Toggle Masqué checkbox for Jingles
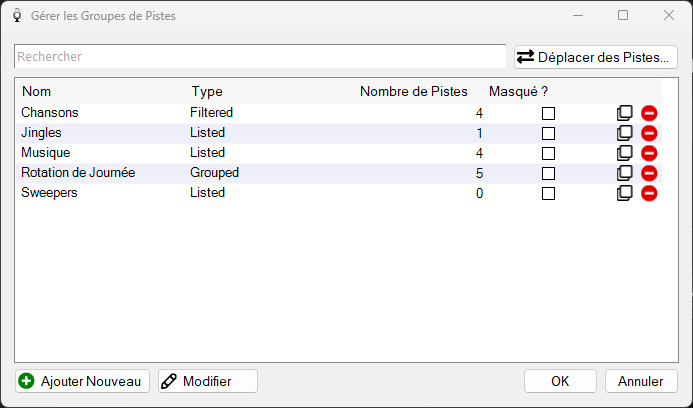This screenshot has height=408, width=693. tap(548, 133)
